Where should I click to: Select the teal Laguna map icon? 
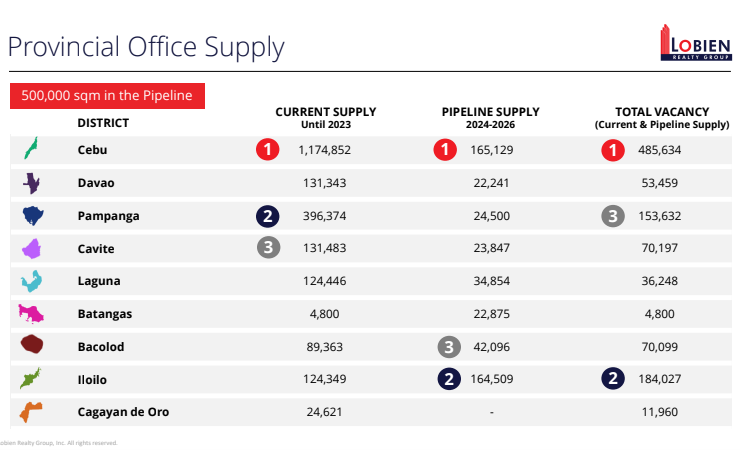tap(32, 281)
